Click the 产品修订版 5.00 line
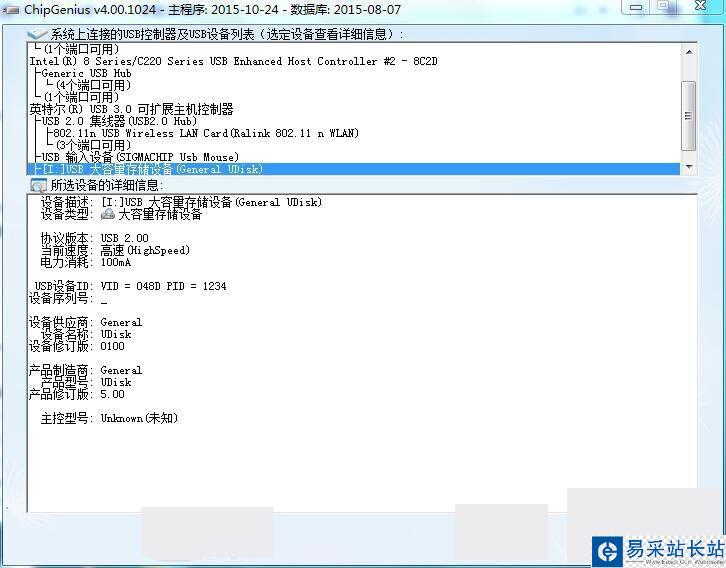The width and height of the screenshot is (726, 568). point(77,394)
